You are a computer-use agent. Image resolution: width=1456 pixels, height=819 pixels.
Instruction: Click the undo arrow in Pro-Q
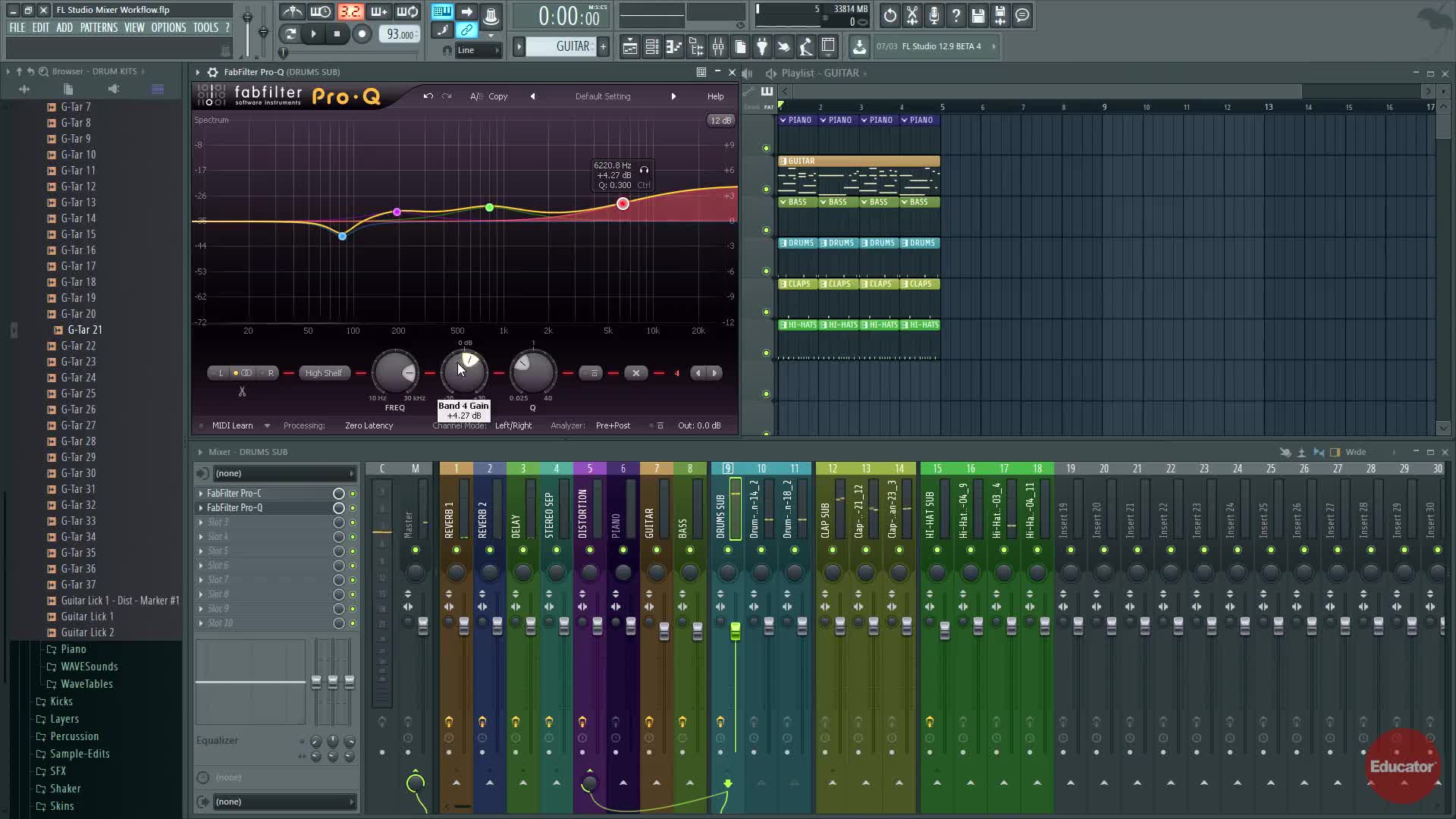(428, 96)
